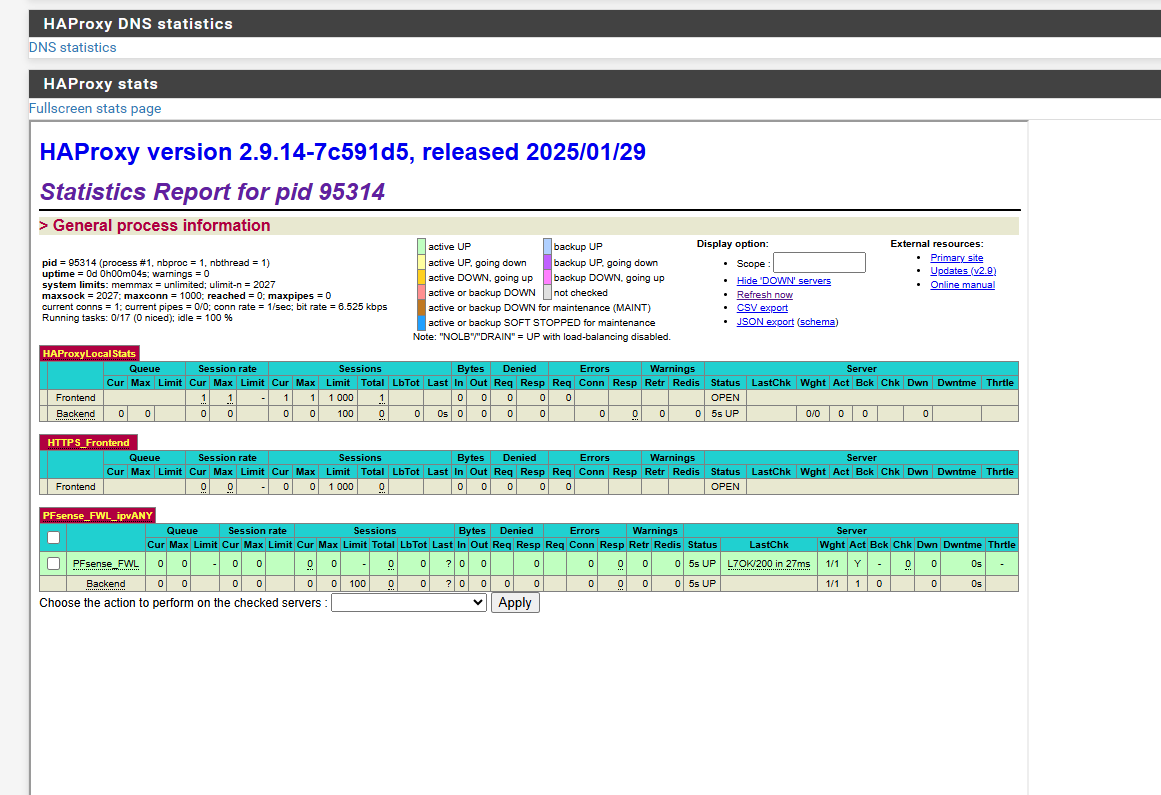
Task: Click the uptime line in process info
Action: (x=126, y=274)
